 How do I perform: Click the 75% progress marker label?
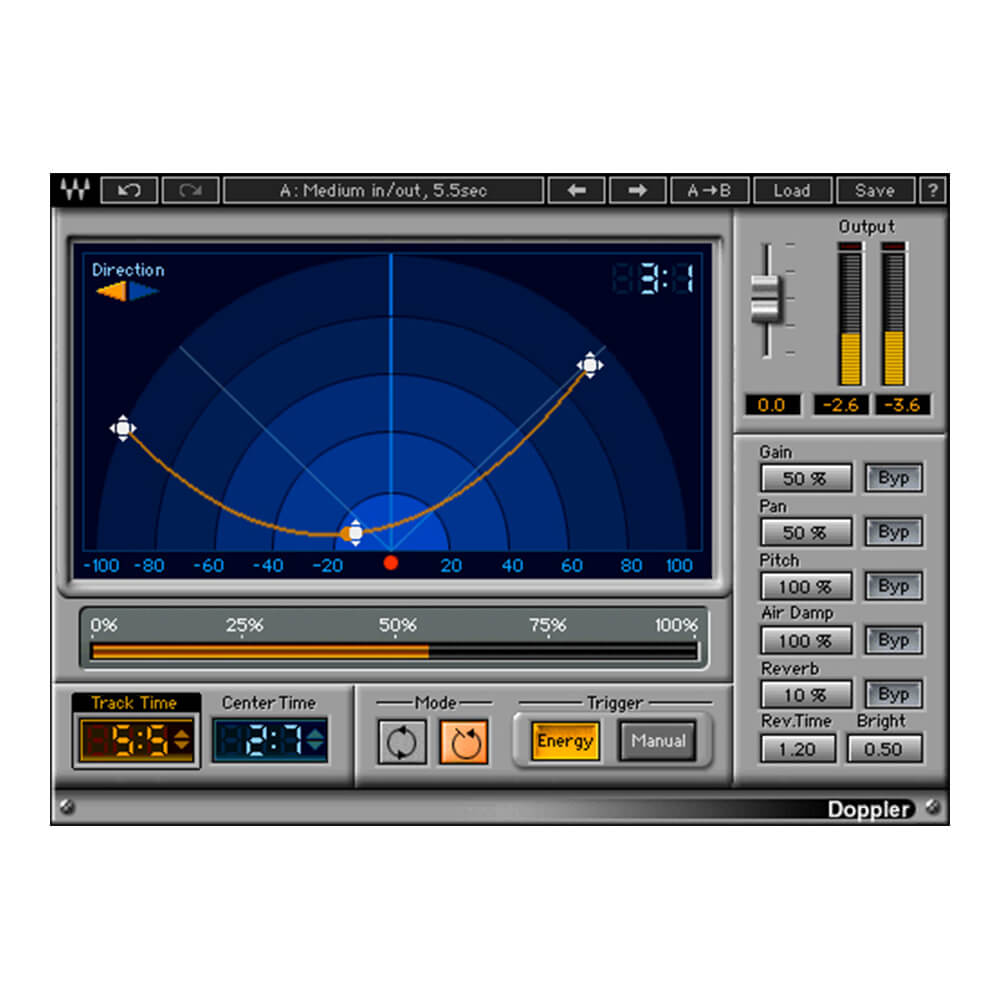(548, 625)
